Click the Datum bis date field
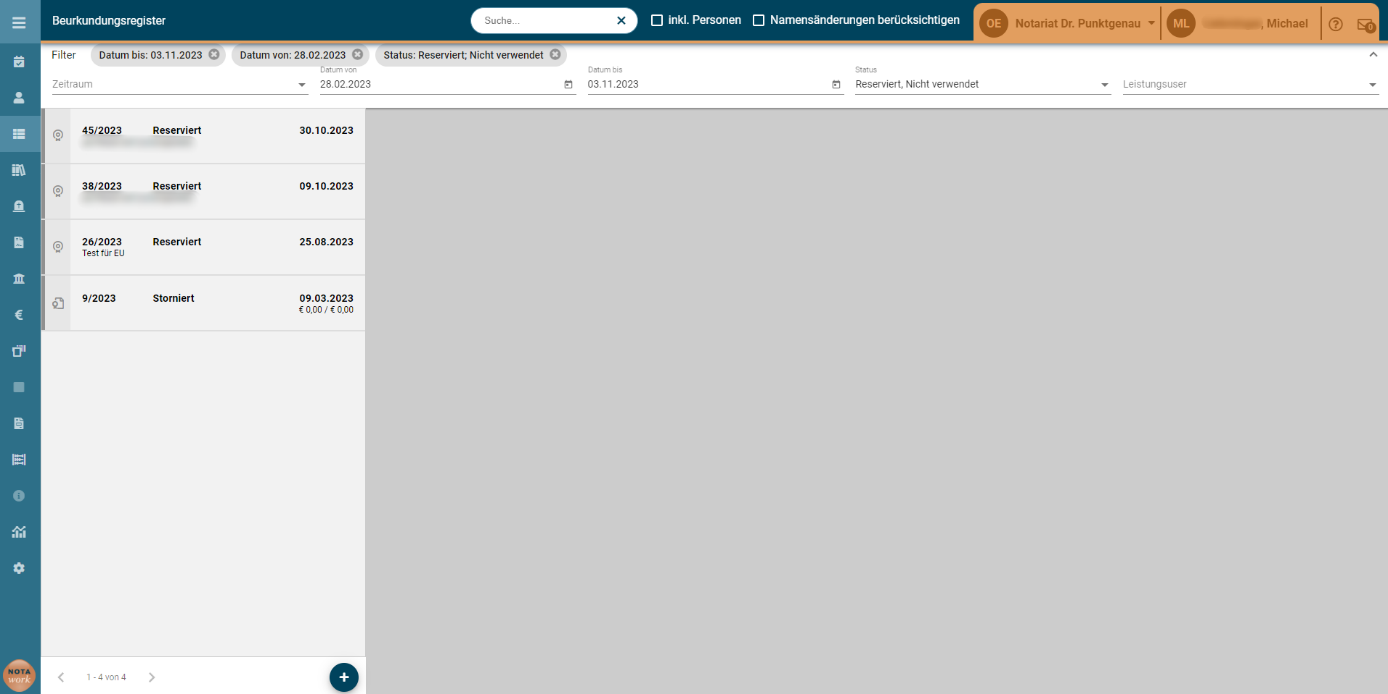The height and width of the screenshot is (694, 1388). tap(707, 85)
